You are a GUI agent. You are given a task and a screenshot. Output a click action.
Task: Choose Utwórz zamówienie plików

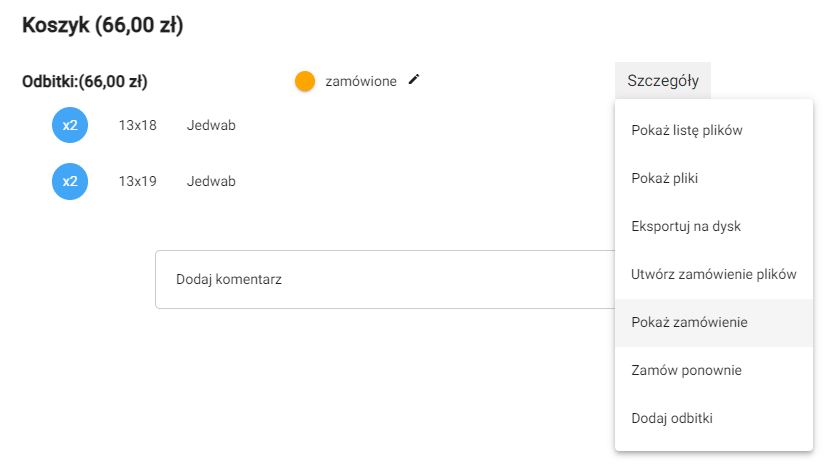(714, 274)
